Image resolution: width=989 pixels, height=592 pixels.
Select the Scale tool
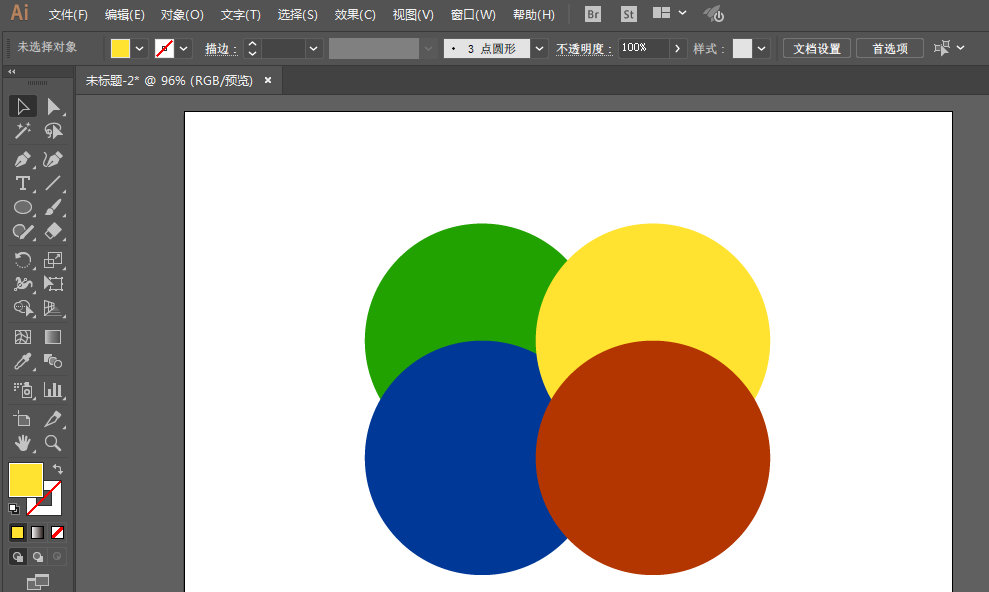53,260
